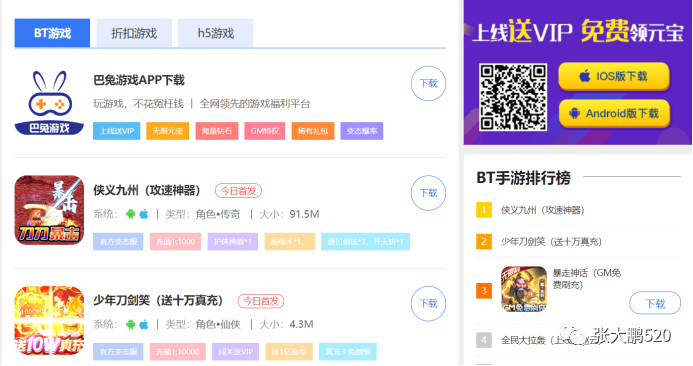Click the 稀有礼包 tag
This screenshot has width=693, height=366.
pyautogui.click(x=313, y=131)
